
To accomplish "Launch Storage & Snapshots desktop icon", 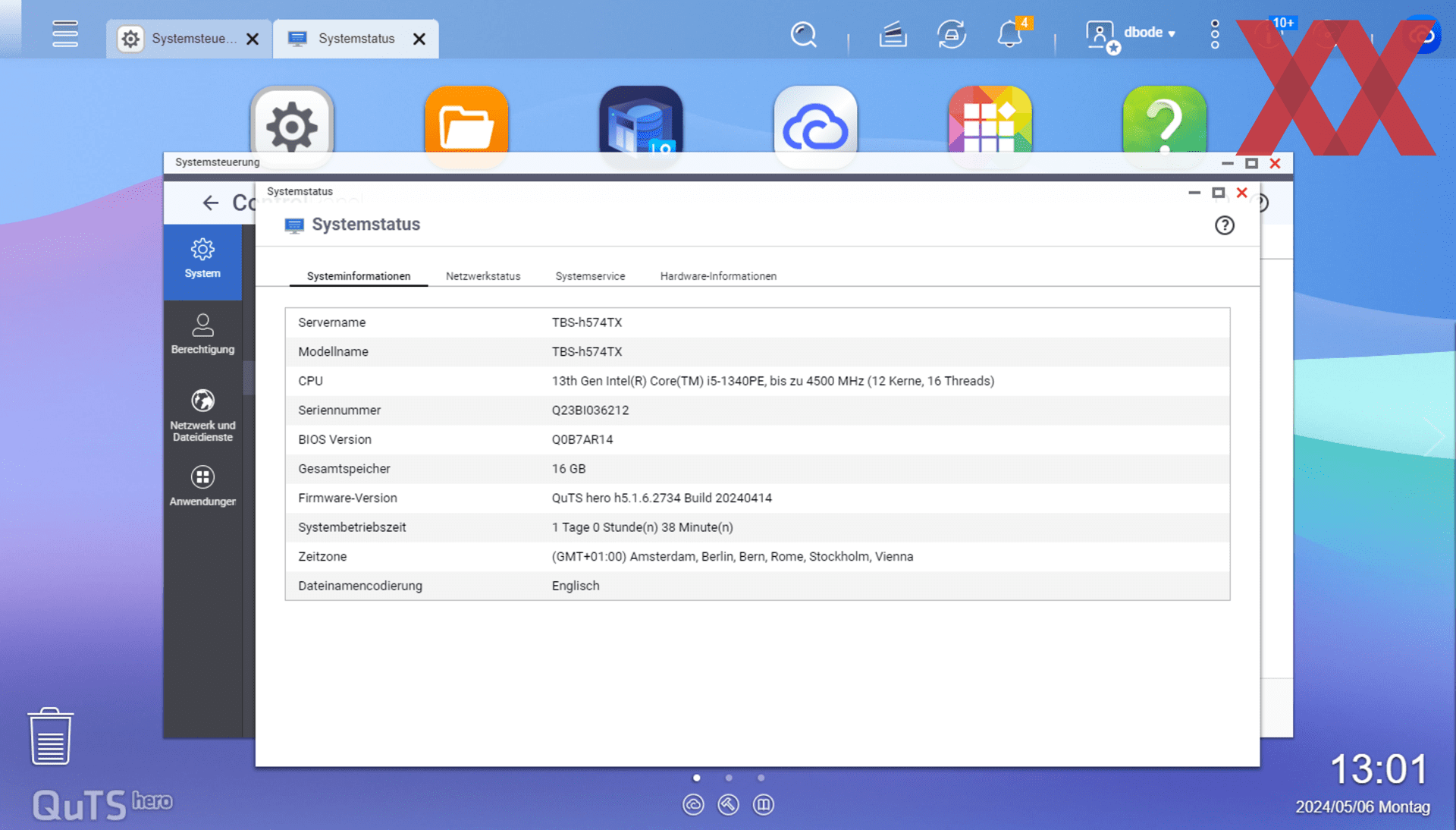I will [641, 120].
